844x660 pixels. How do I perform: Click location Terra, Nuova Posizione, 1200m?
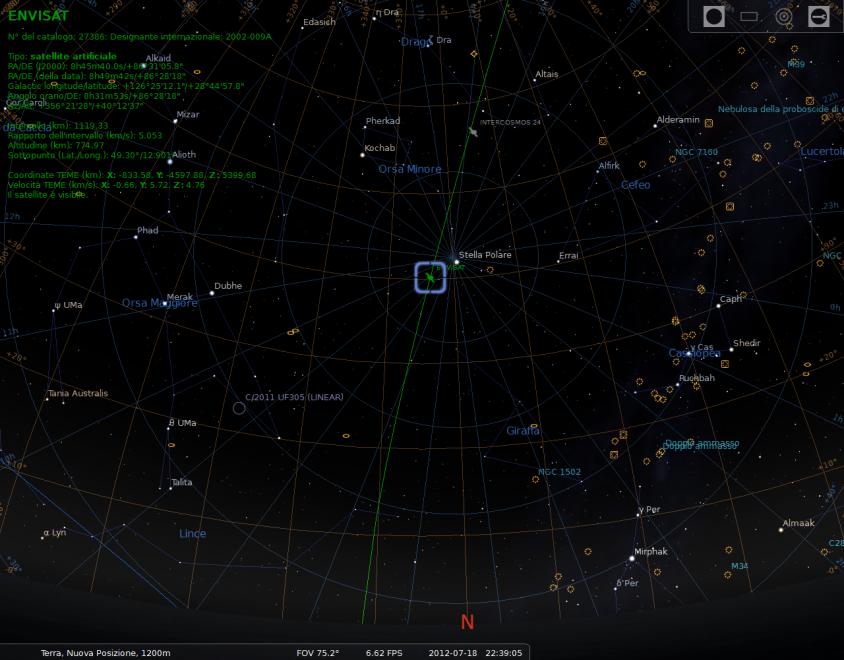[106, 653]
